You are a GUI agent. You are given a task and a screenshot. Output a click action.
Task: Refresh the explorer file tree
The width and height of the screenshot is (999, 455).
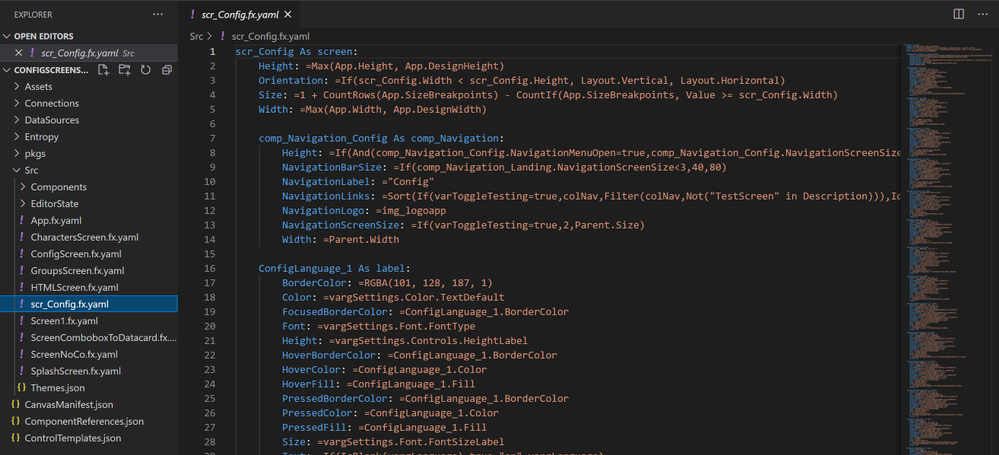click(145, 69)
